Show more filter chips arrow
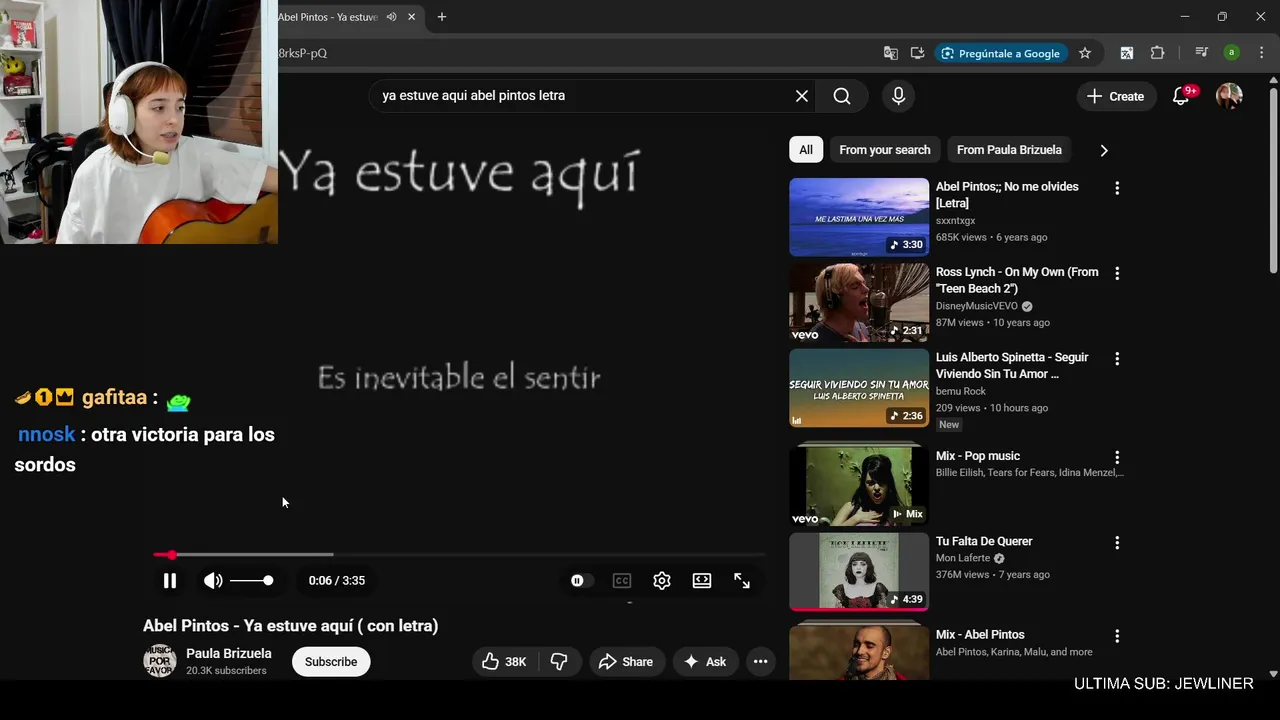 click(1104, 150)
